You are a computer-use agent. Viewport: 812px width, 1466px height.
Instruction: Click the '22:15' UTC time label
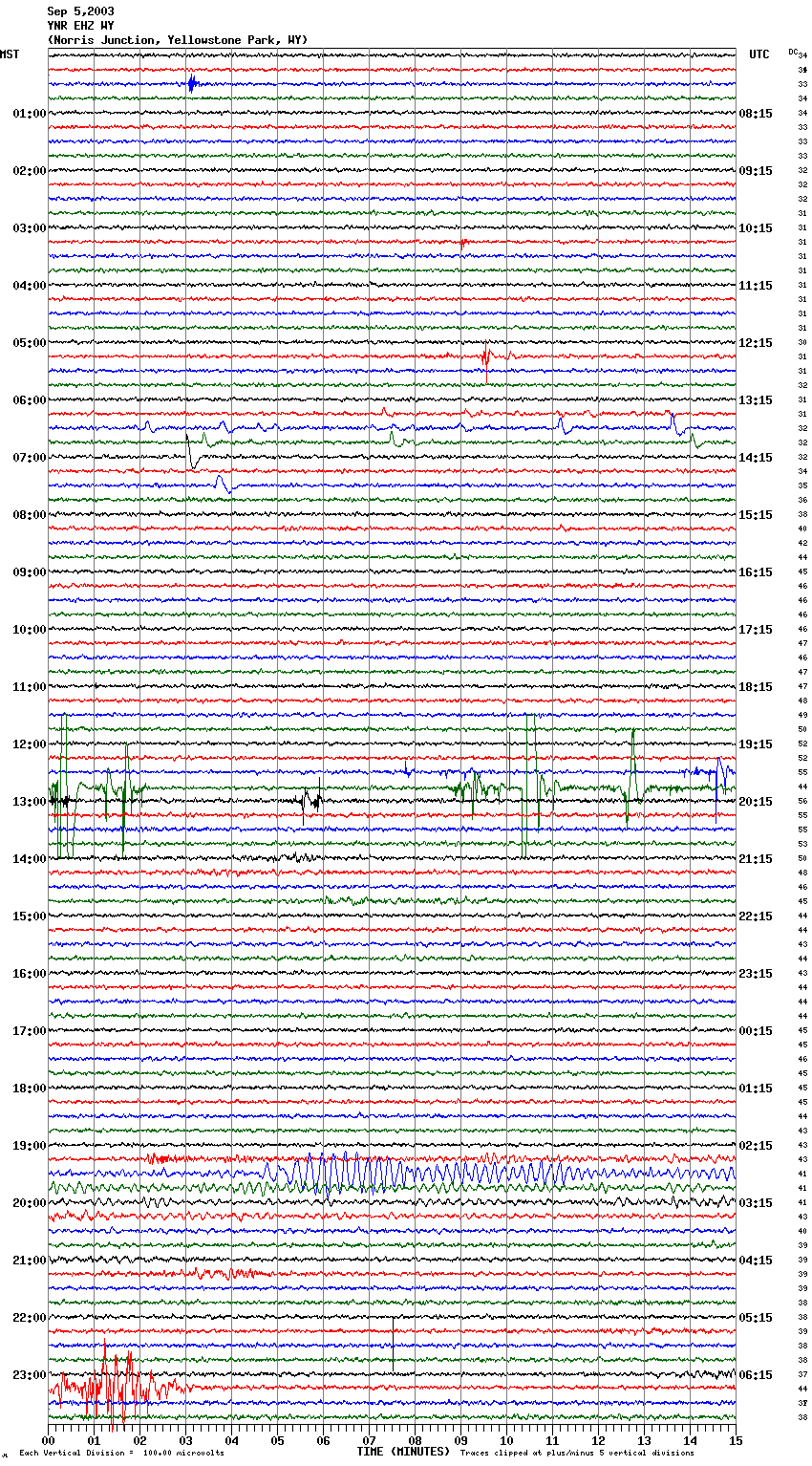[756, 916]
